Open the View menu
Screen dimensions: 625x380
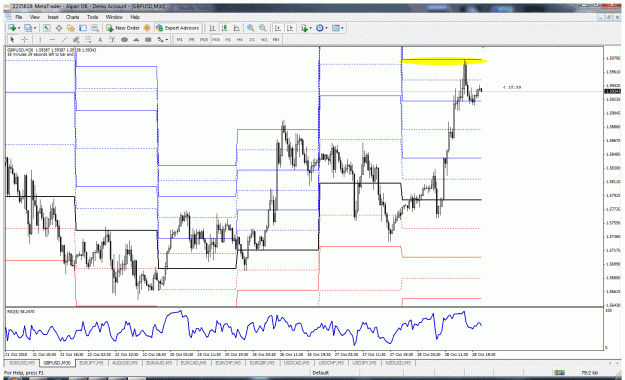(35, 17)
